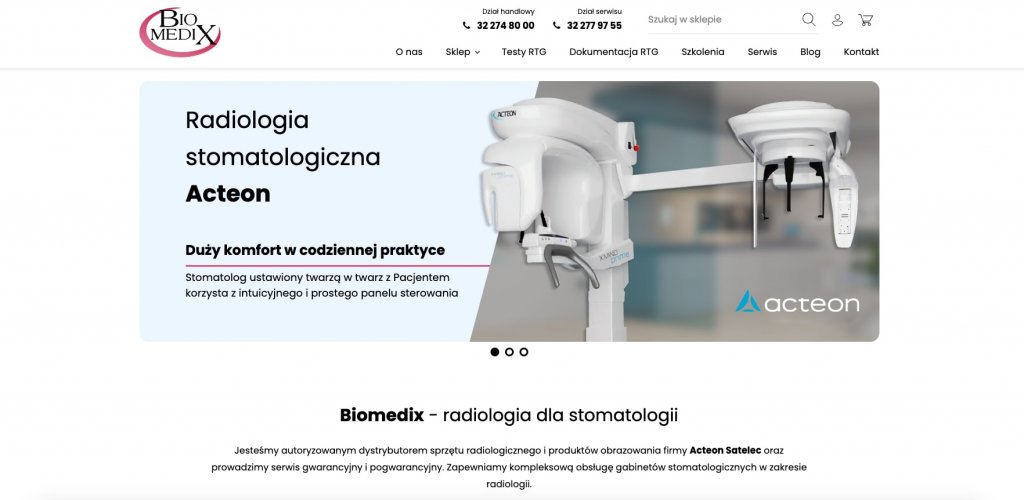Screen dimensions: 1024x500
Task: Click the phone icon beside 32 277 97 55
Action: point(556,25)
